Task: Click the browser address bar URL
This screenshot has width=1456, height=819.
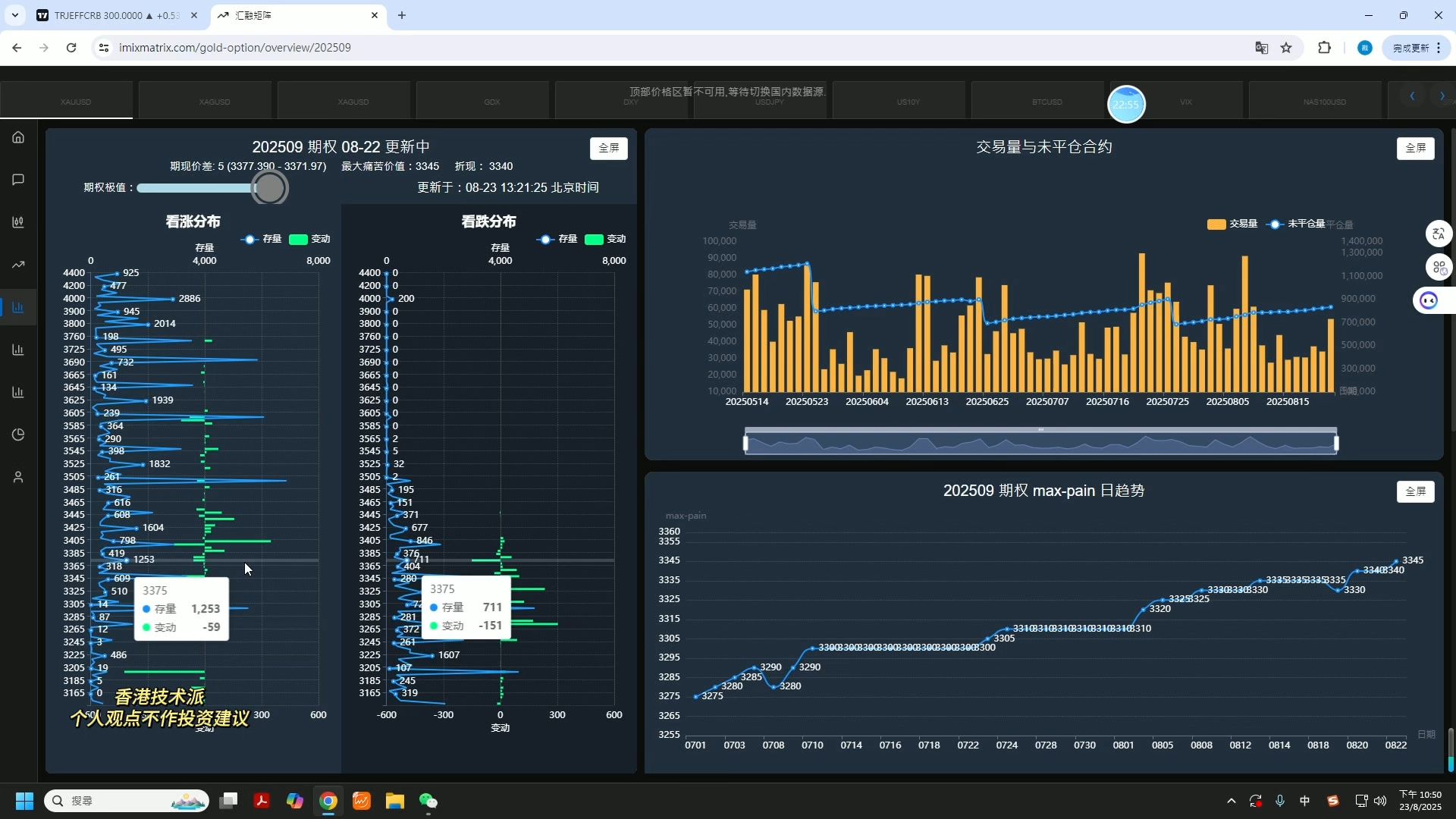Action: 235,48
